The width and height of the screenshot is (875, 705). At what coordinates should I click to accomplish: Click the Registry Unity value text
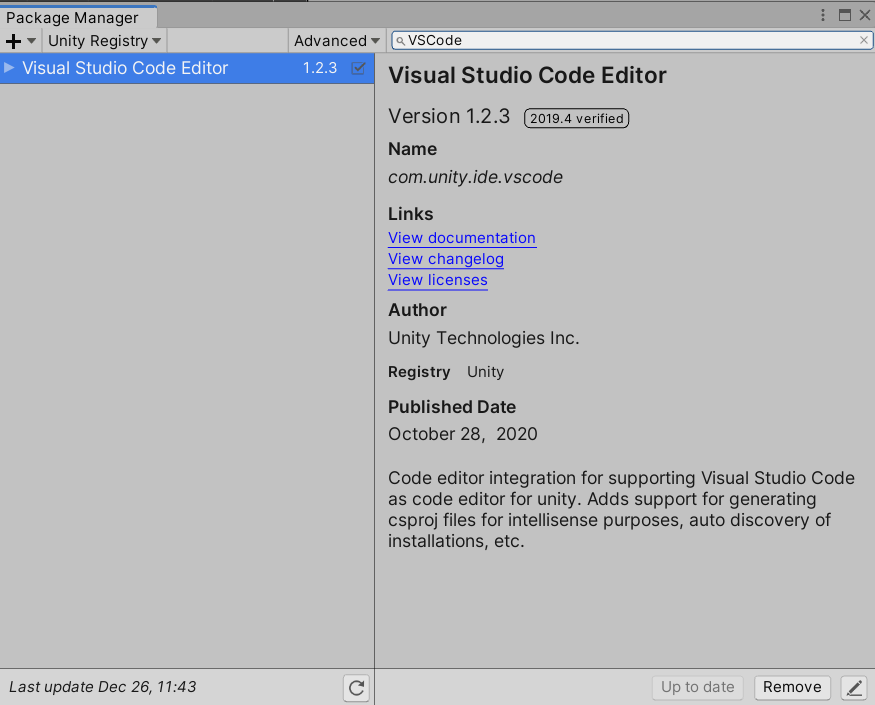click(x=485, y=372)
